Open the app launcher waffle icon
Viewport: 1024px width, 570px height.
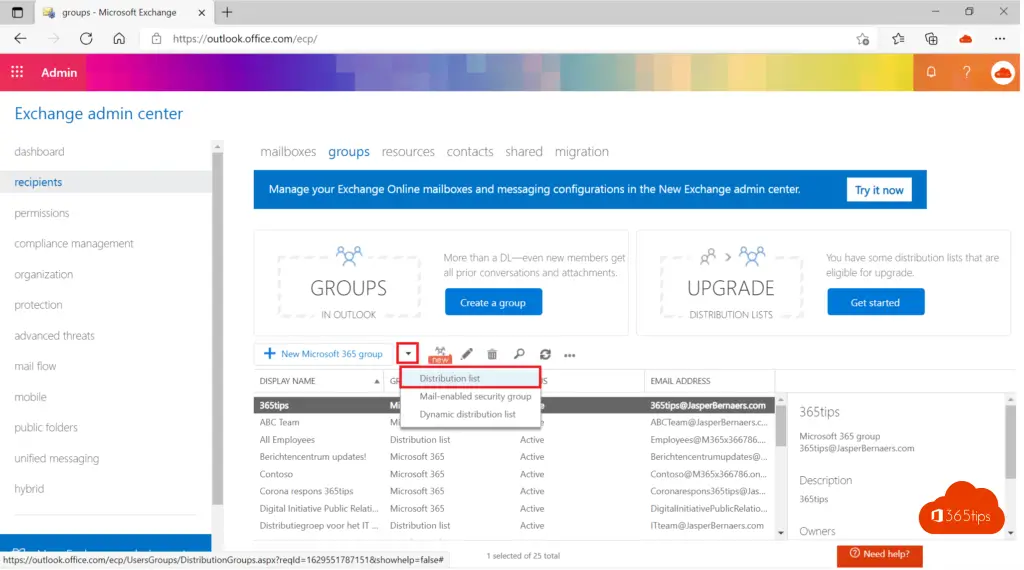pyautogui.click(x=17, y=72)
